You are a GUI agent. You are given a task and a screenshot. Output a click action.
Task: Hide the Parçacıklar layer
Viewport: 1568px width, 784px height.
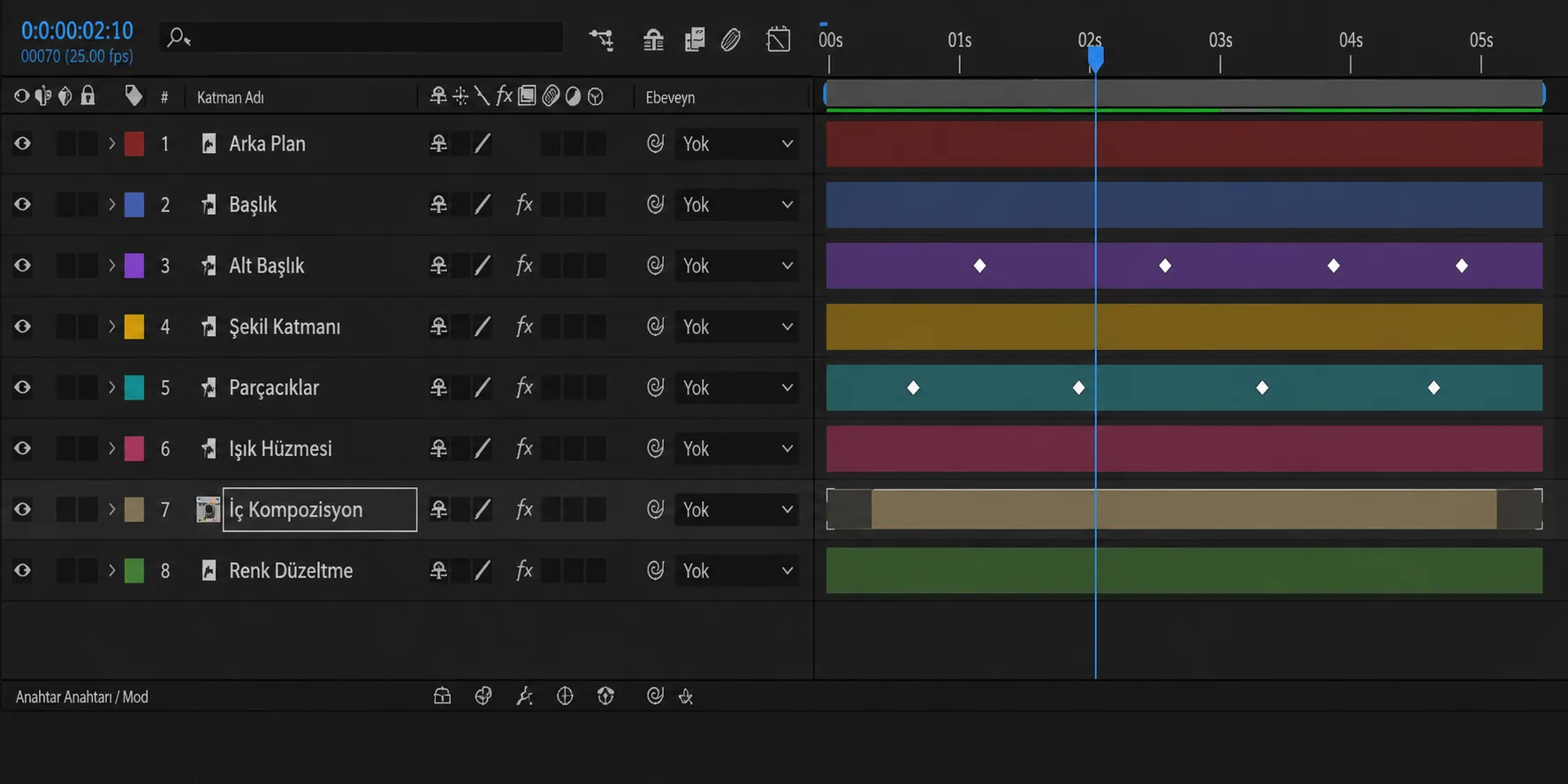22,387
